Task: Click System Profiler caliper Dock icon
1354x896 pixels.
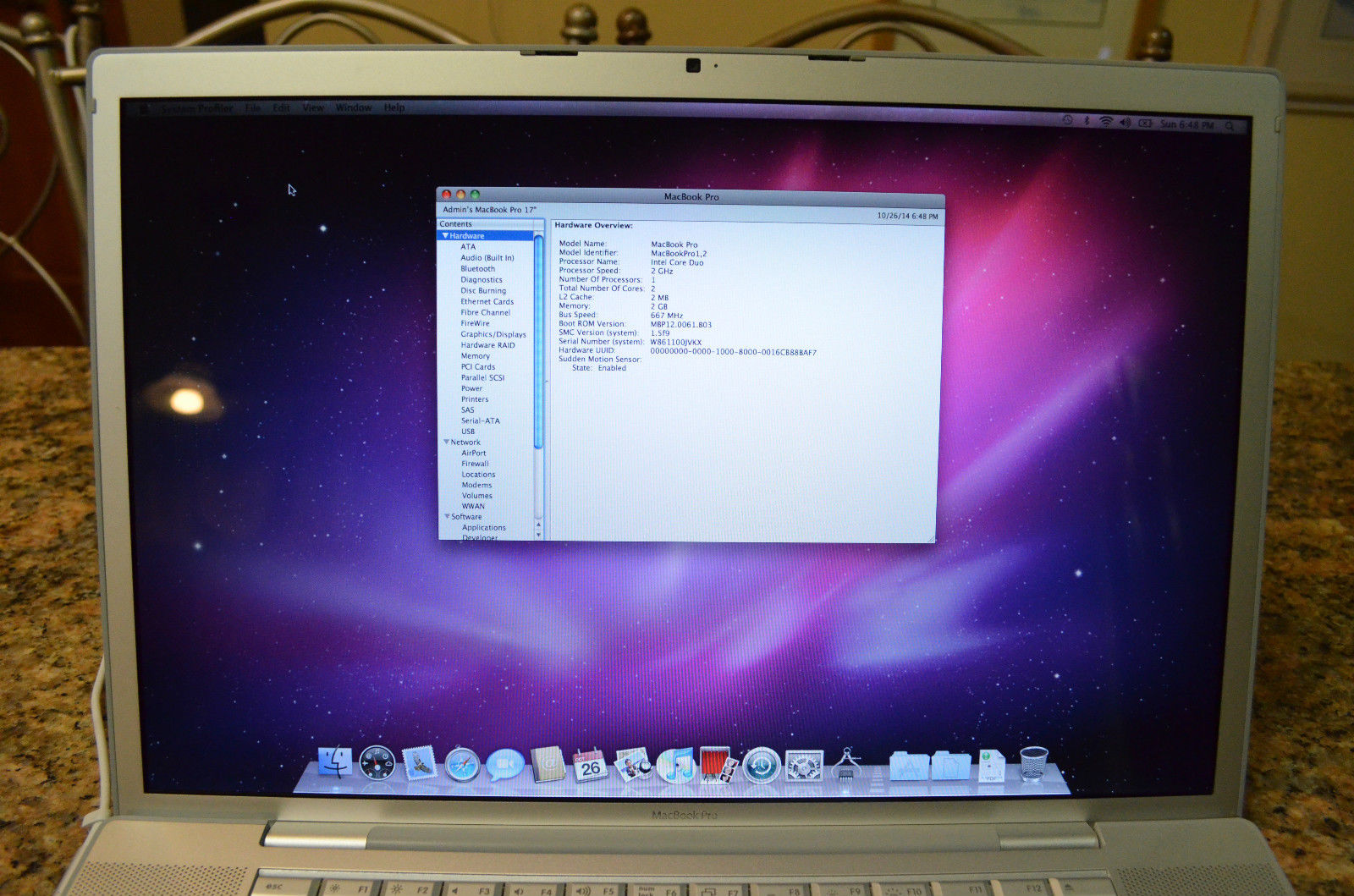Action: point(846,763)
